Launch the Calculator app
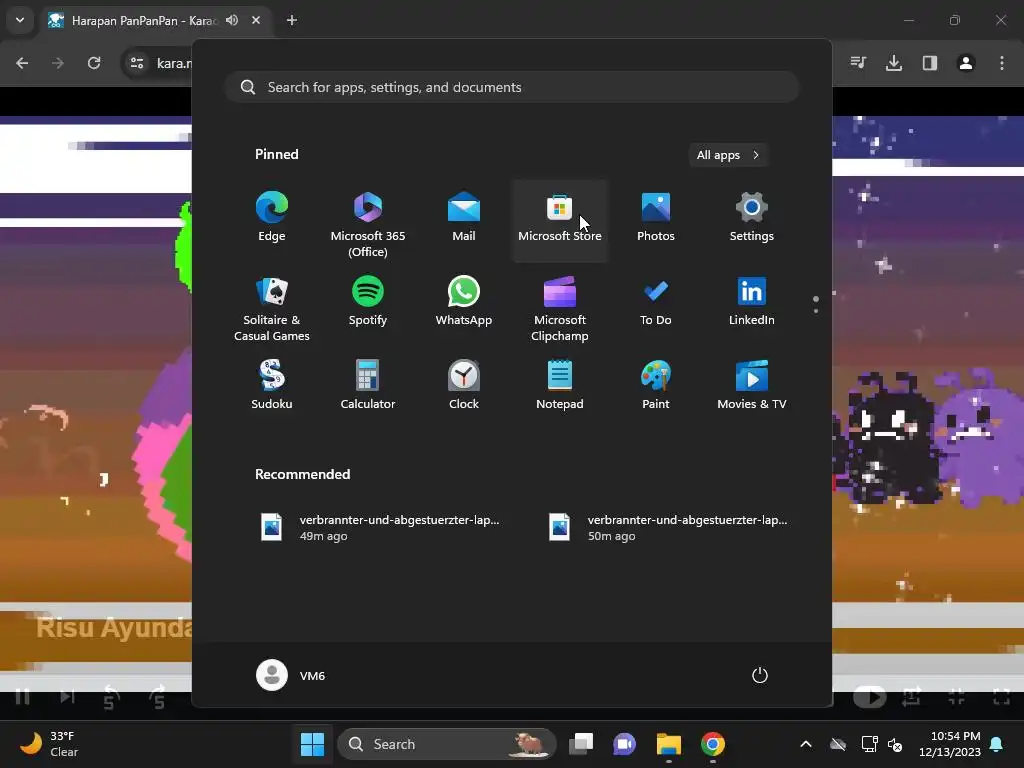 click(x=368, y=387)
